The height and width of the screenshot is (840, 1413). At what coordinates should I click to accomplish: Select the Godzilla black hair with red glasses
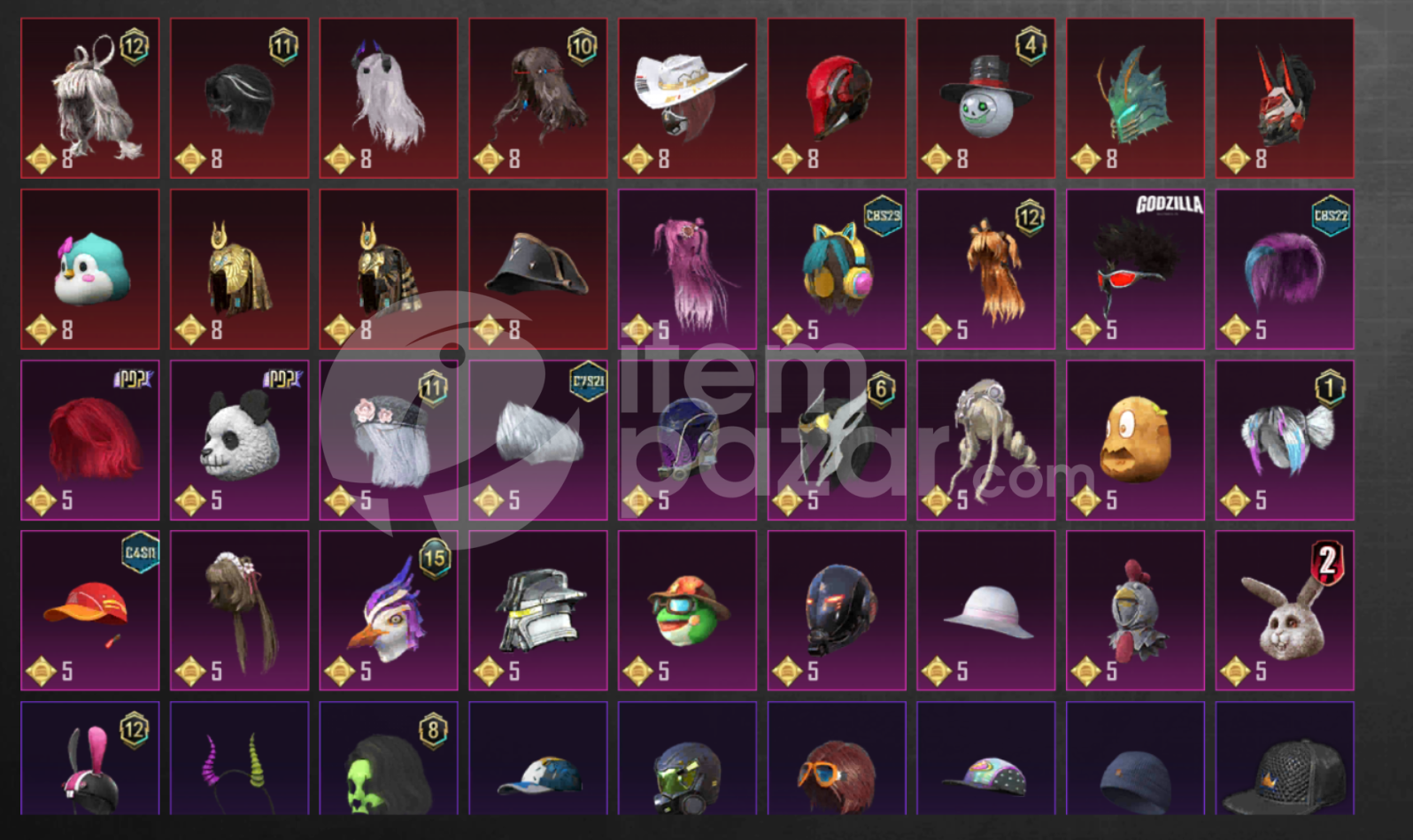click(1135, 268)
